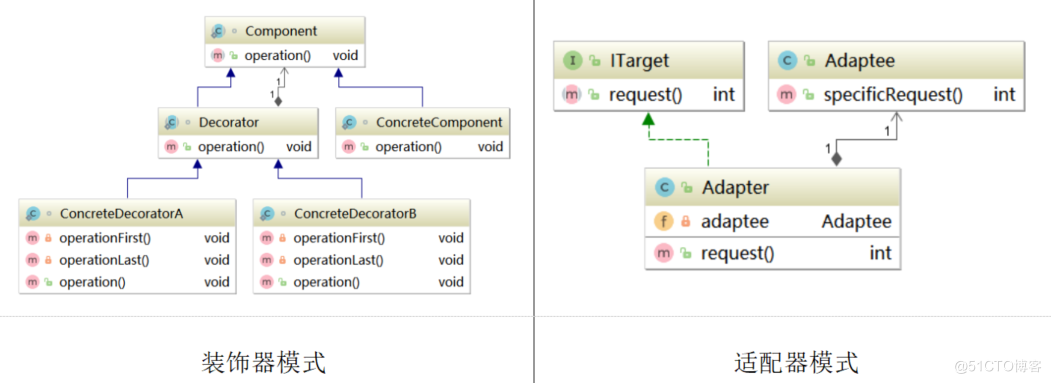Screen dimensions: 1051x383
Task: Click operationLast() in ConcreteDecoratorB
Action: point(338,260)
